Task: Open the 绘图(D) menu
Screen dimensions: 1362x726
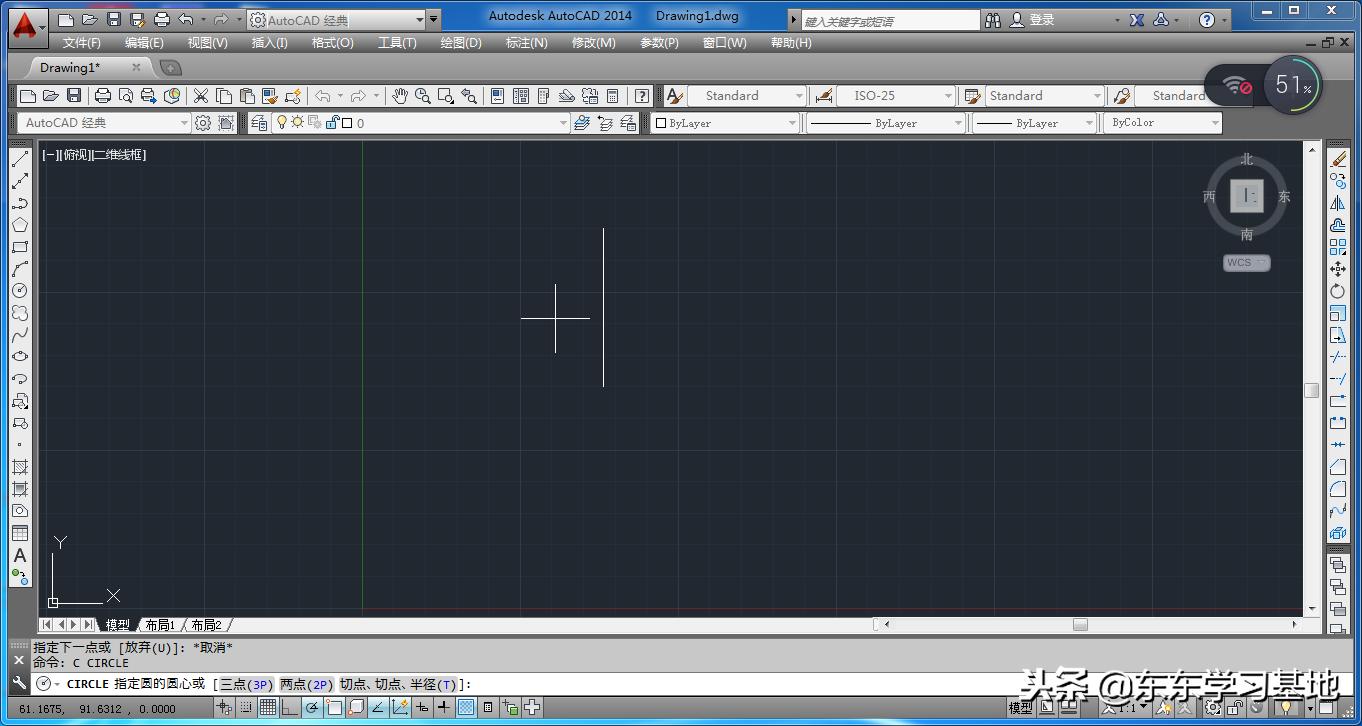Action: (x=461, y=43)
